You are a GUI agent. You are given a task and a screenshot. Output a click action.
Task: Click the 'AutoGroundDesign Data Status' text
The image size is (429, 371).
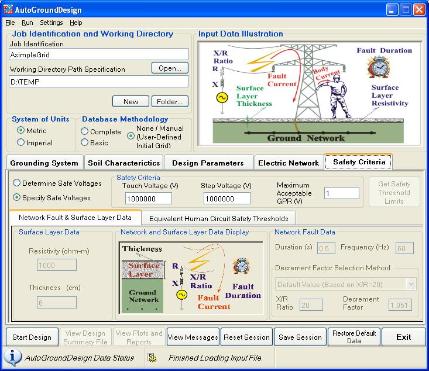tap(79, 358)
